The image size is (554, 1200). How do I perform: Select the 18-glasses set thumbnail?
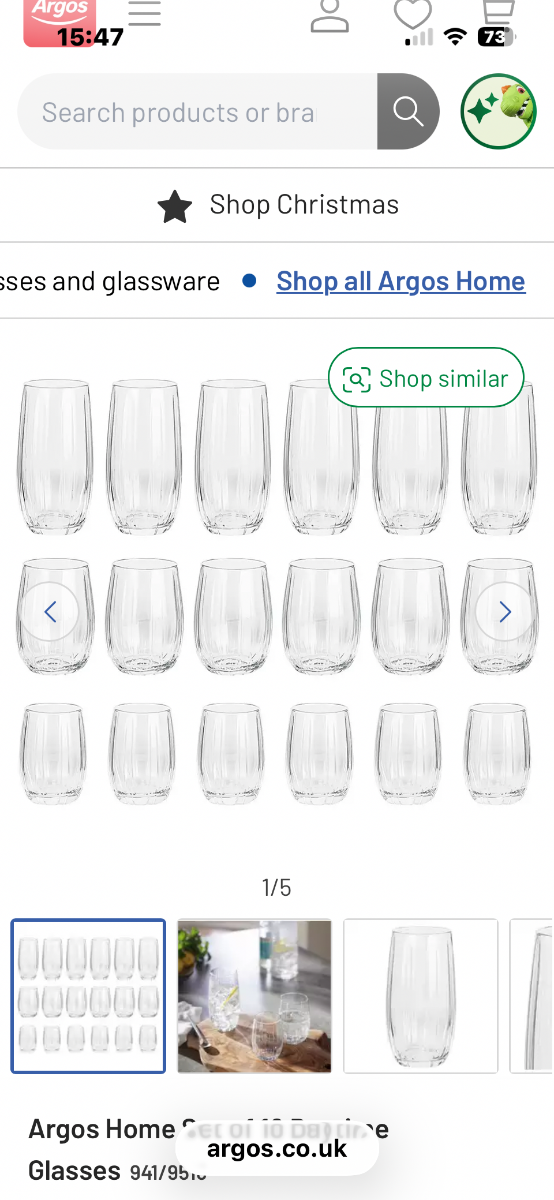pos(88,996)
